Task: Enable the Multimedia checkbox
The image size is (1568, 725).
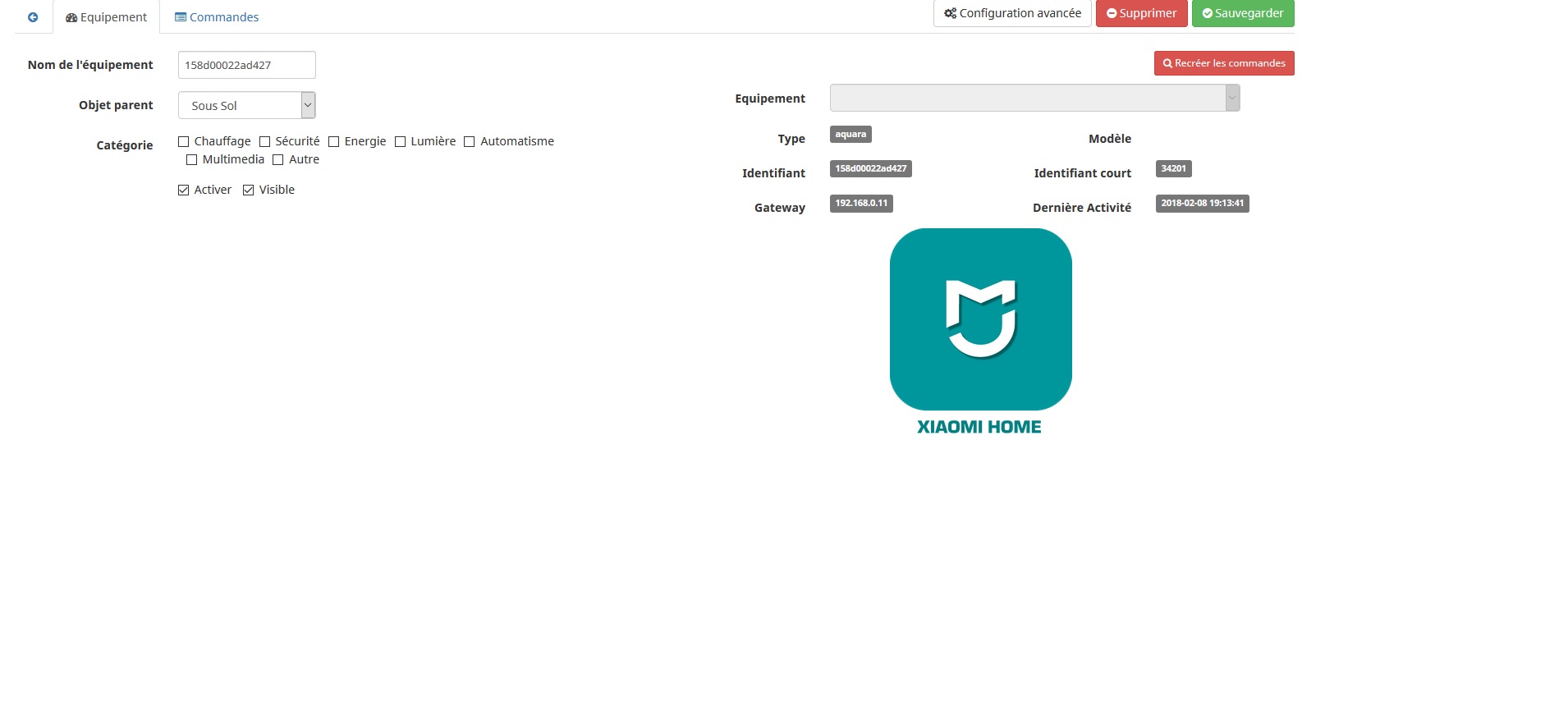Action: click(x=192, y=160)
